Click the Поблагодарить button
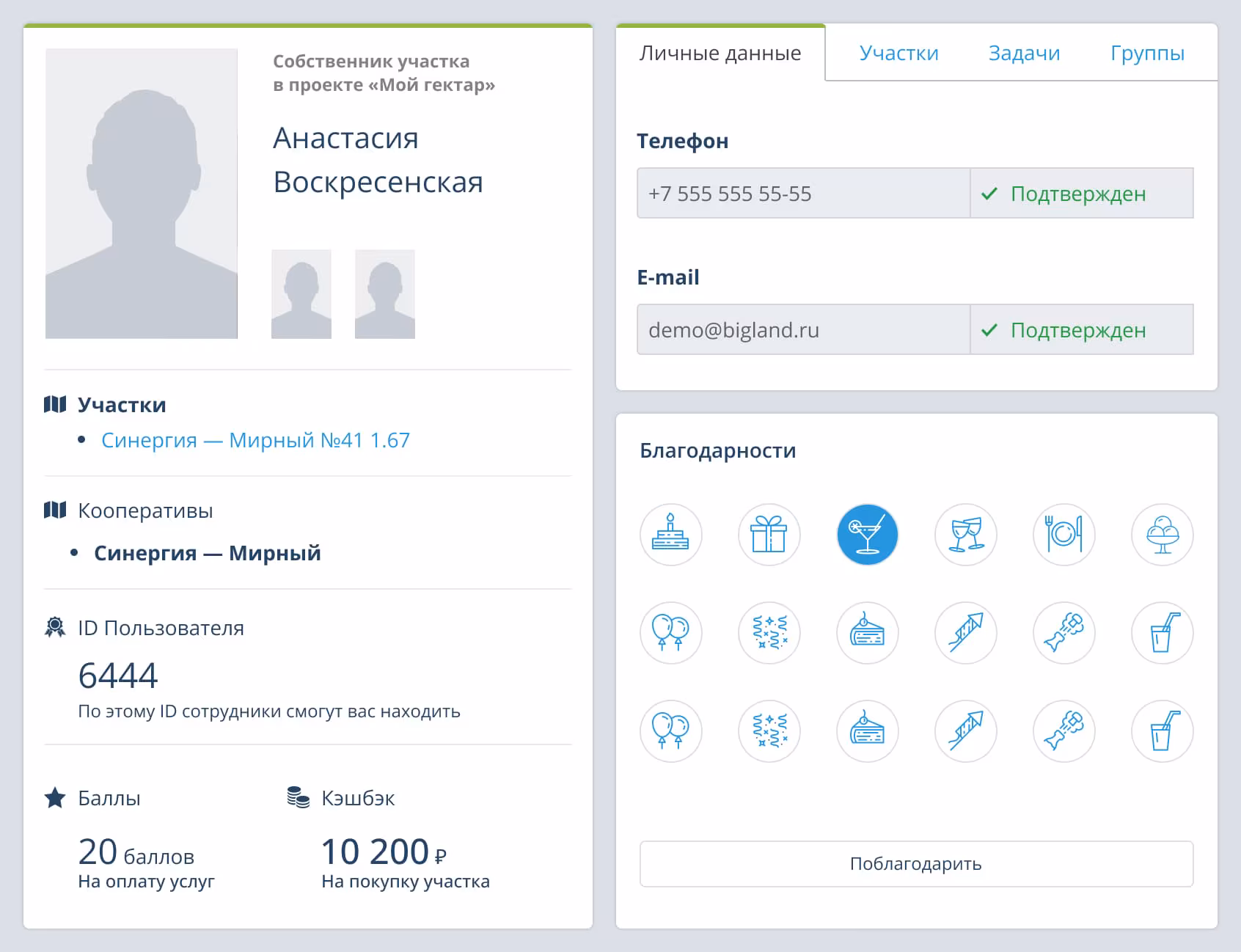Image resolution: width=1241 pixels, height=952 pixels. click(916, 863)
